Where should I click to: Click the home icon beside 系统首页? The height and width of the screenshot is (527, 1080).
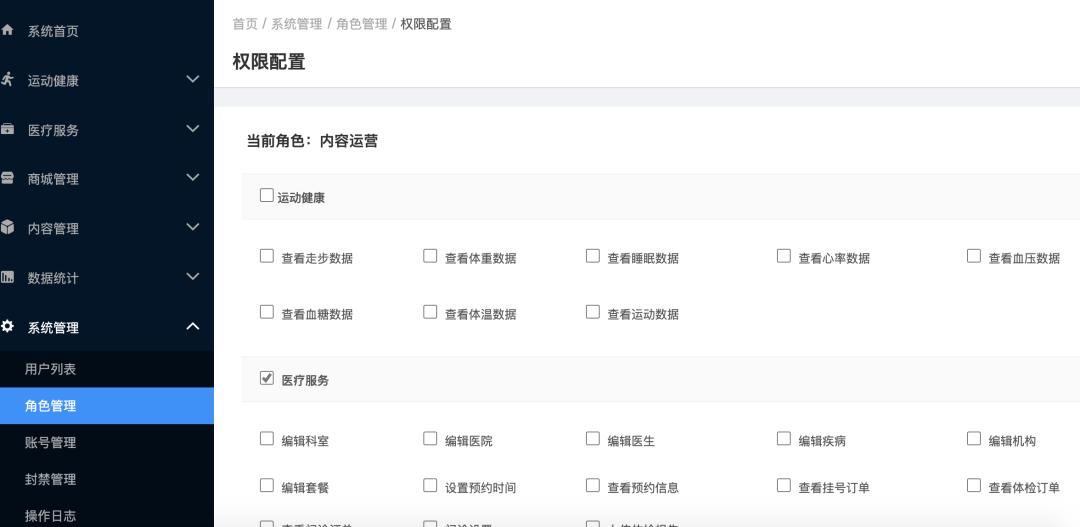8,31
